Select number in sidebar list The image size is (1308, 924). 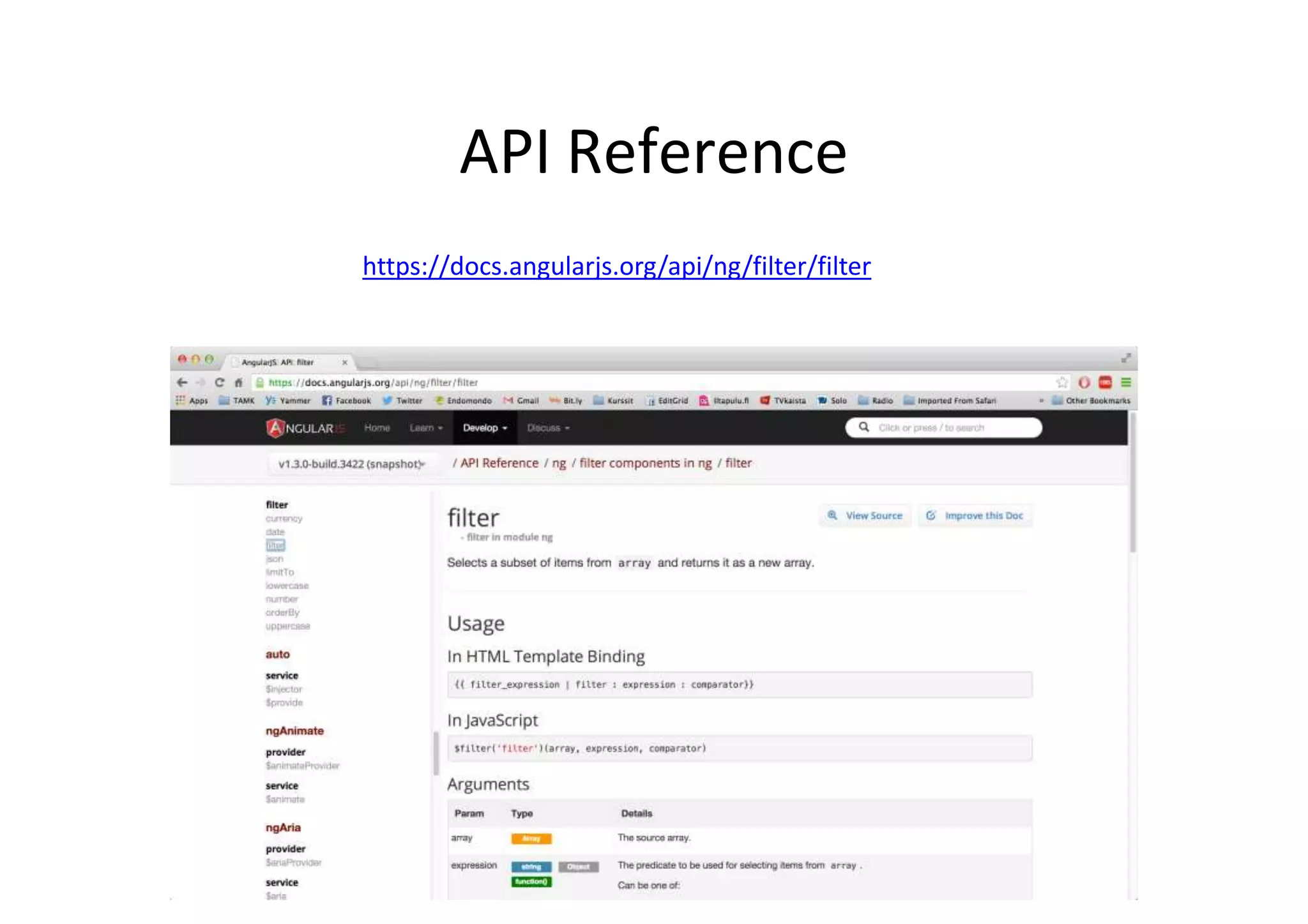coord(282,599)
